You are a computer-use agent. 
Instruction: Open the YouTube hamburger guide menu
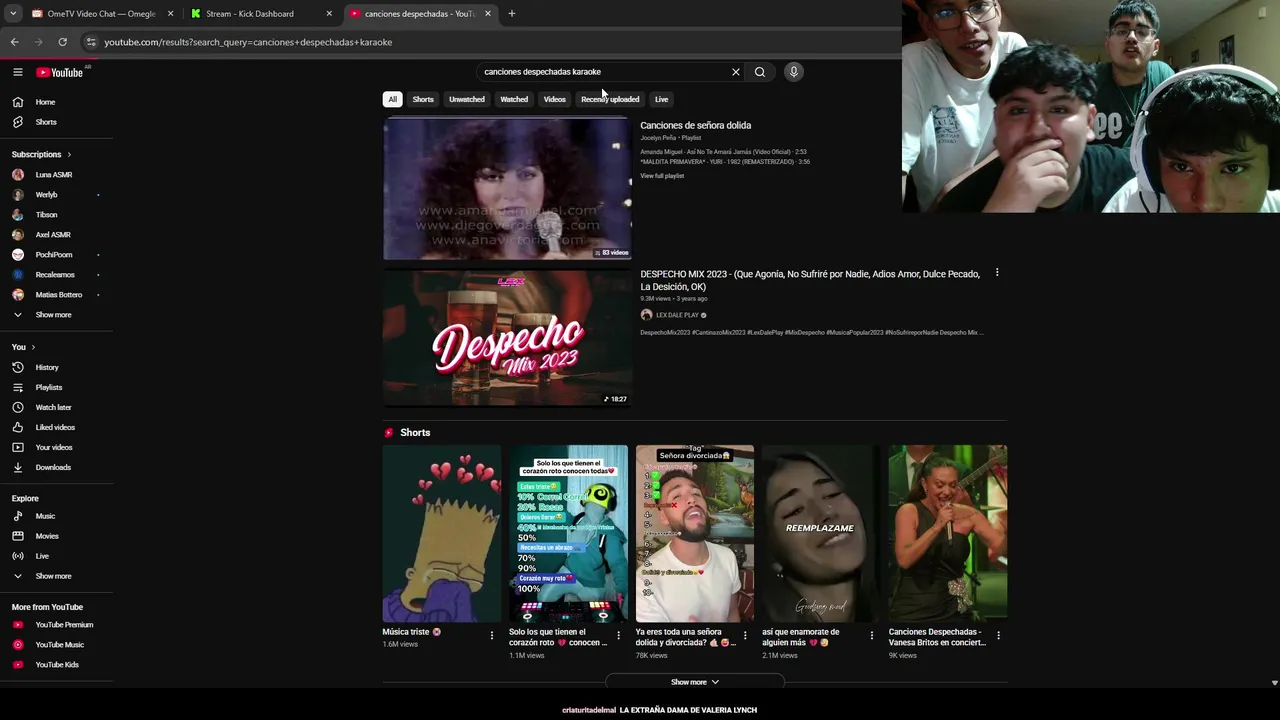point(17,72)
